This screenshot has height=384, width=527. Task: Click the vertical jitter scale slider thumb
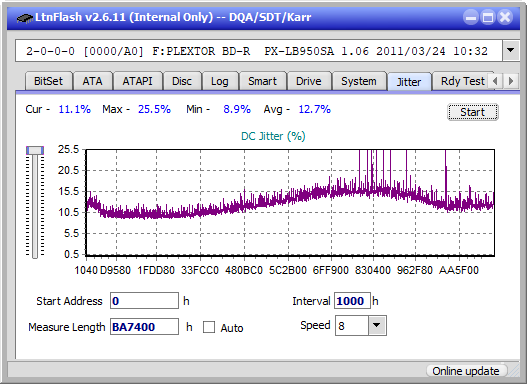[35, 150]
